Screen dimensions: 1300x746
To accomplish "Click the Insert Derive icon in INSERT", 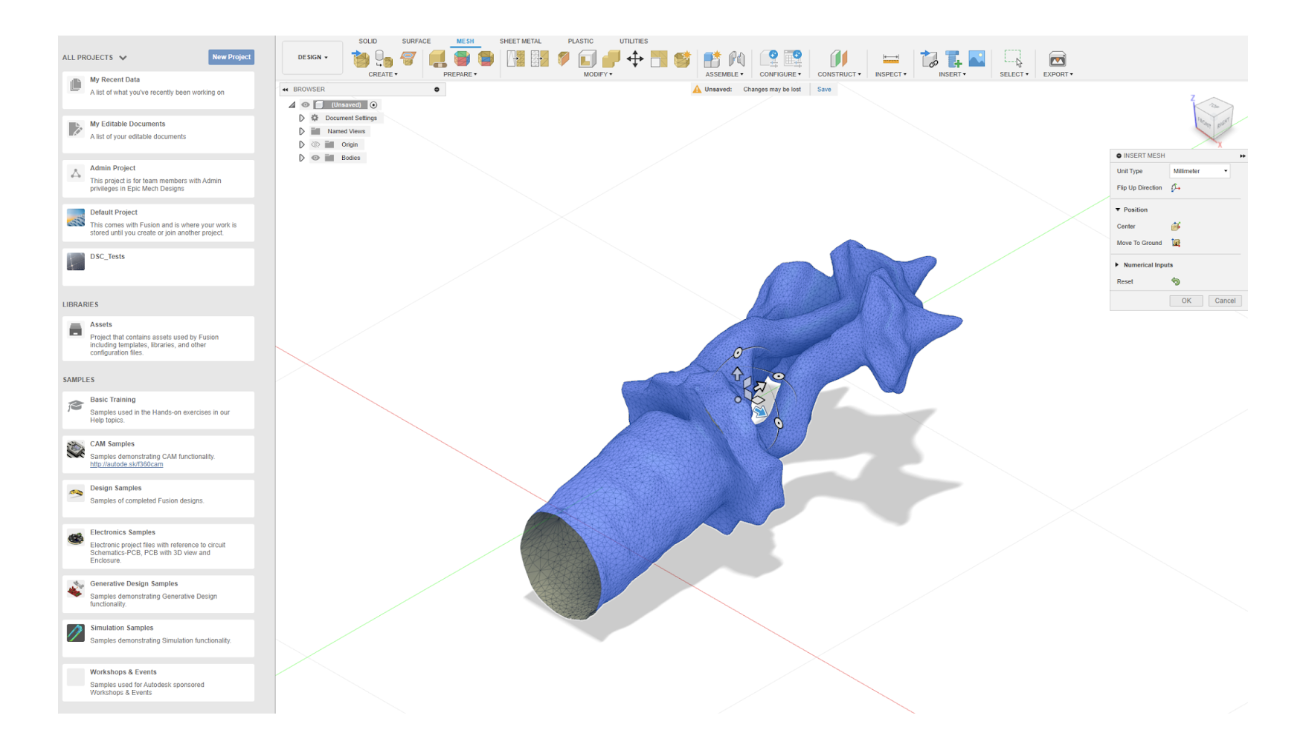I will pyautogui.click(x=929, y=59).
